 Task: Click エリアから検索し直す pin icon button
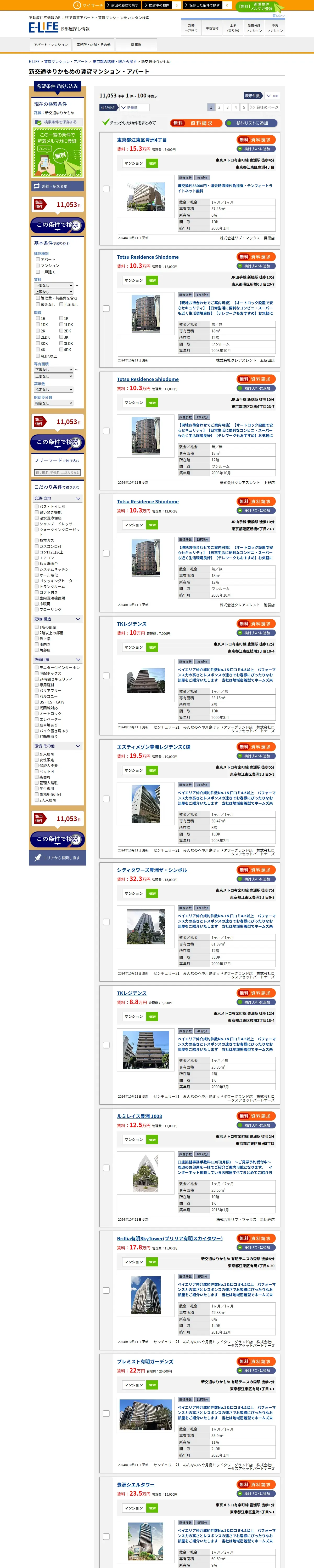(58, 858)
